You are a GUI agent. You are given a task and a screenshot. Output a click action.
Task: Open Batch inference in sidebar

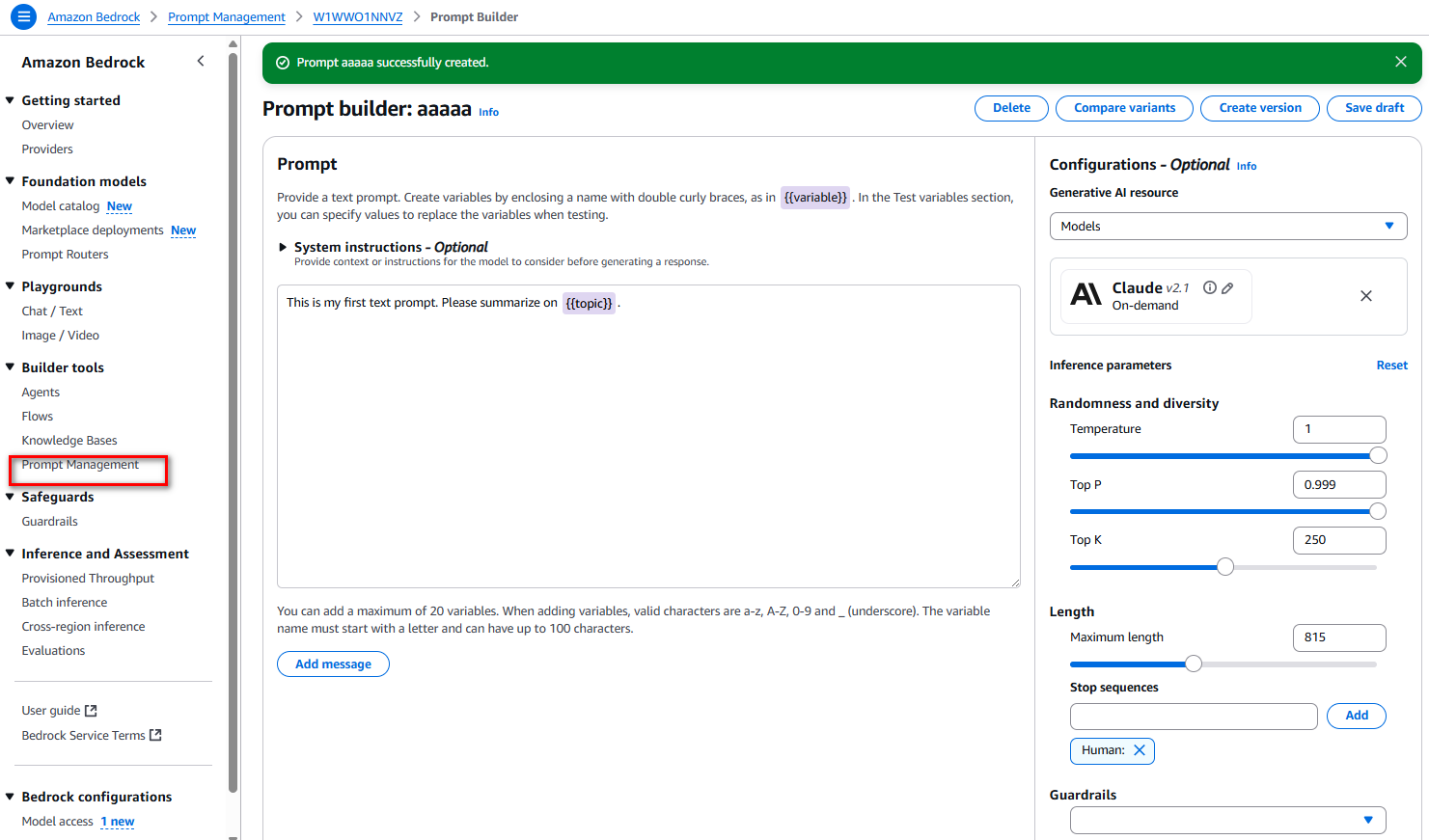(x=65, y=603)
